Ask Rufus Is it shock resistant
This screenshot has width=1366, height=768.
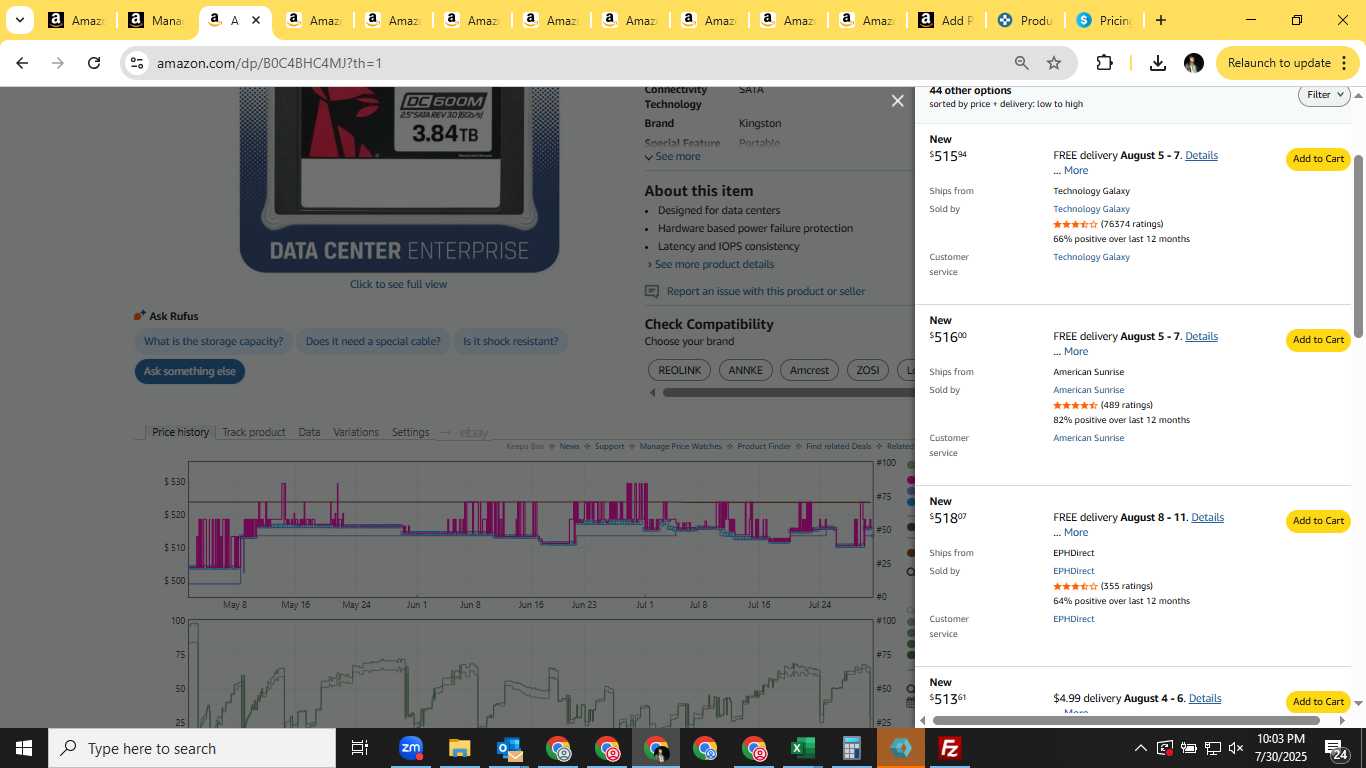(x=510, y=341)
